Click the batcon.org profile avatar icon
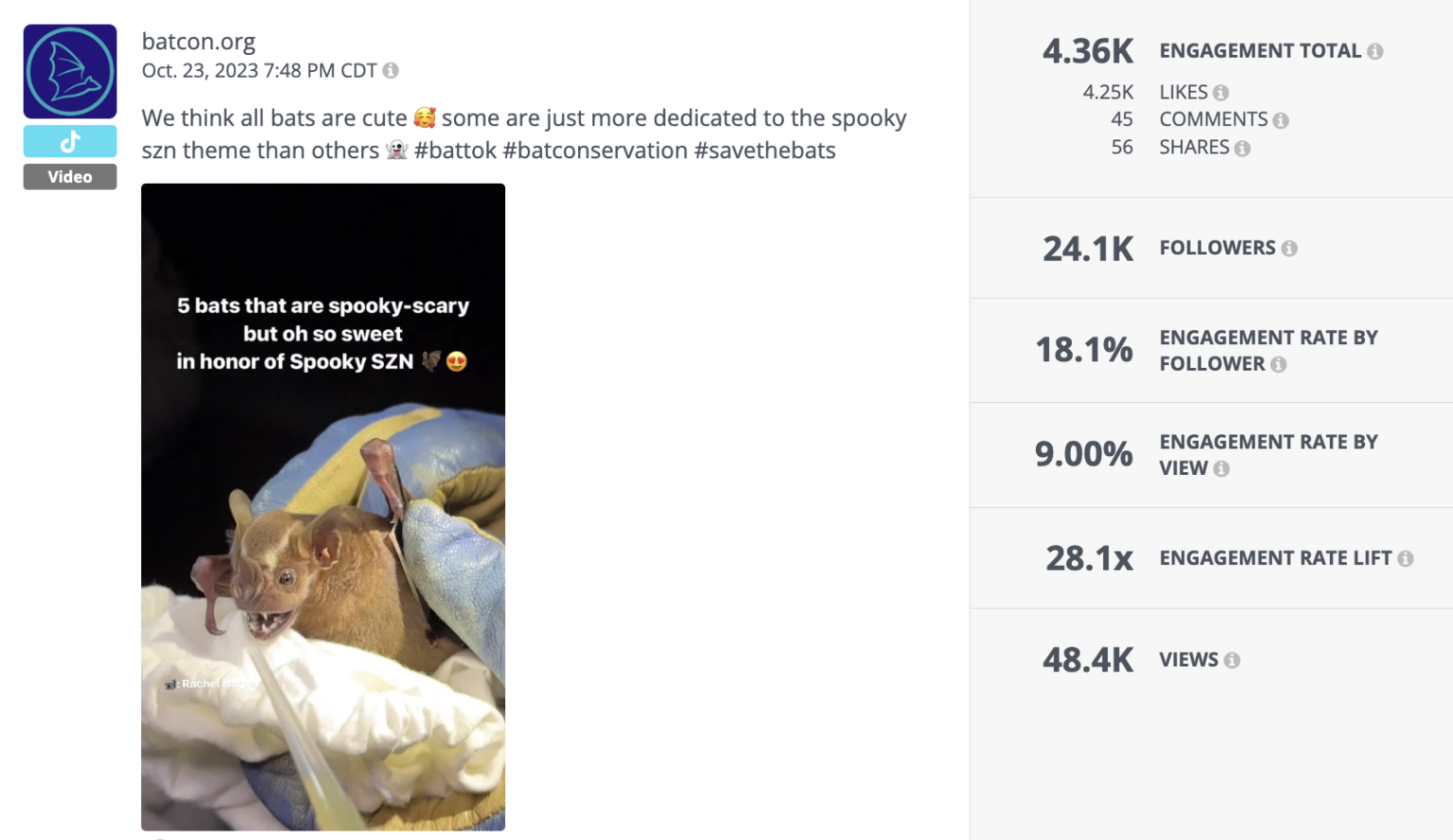The height and width of the screenshot is (840, 1453). [x=69, y=70]
